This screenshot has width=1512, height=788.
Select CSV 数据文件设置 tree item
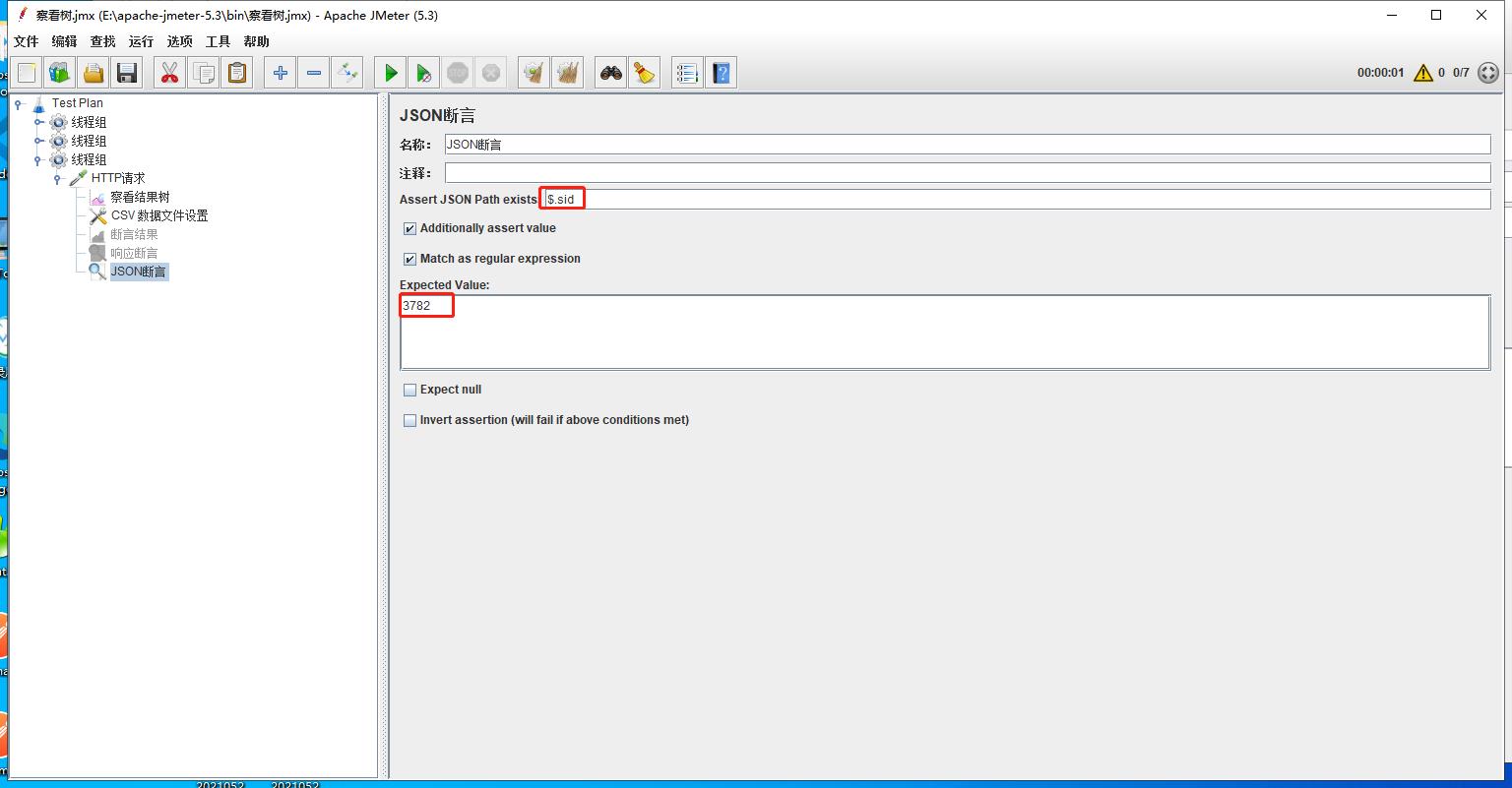click(159, 215)
